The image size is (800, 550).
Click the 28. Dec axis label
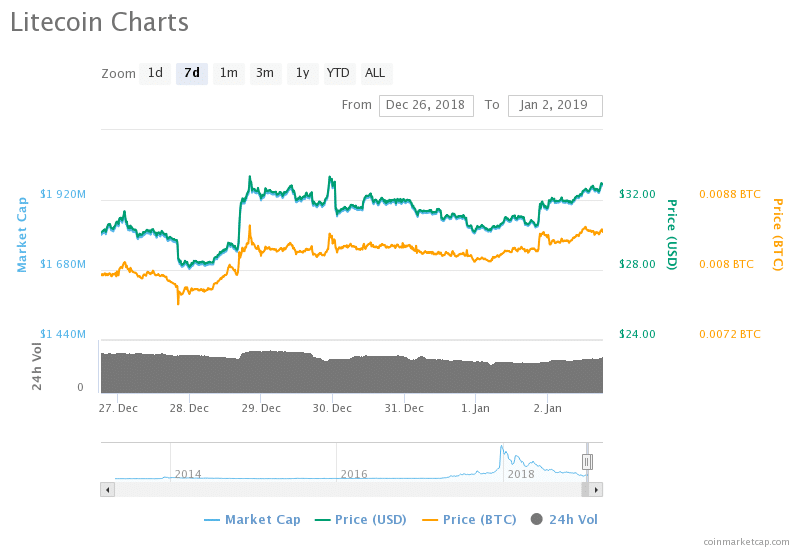(x=189, y=408)
